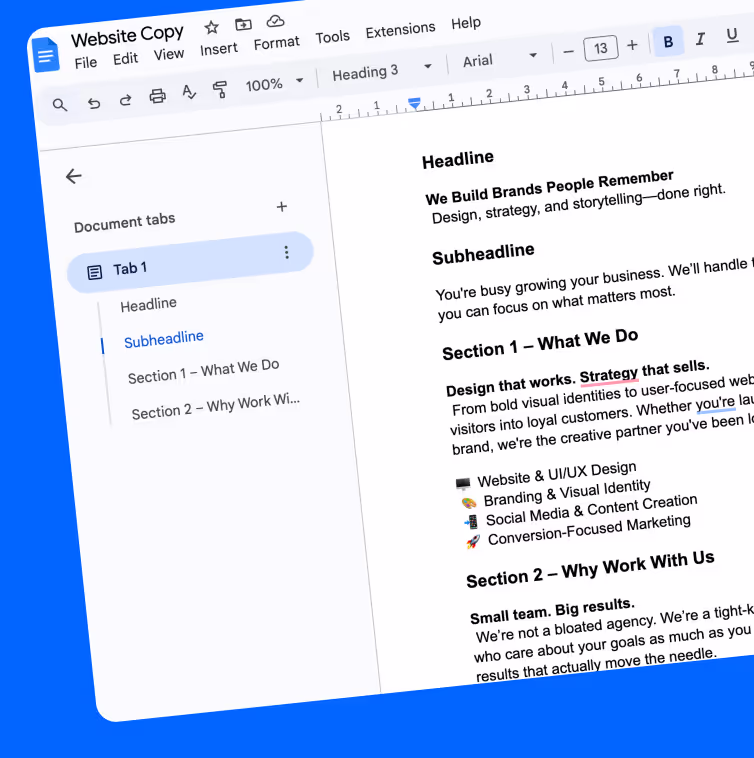Click the Document tabs panel label
This screenshot has height=758, width=754.
124,222
